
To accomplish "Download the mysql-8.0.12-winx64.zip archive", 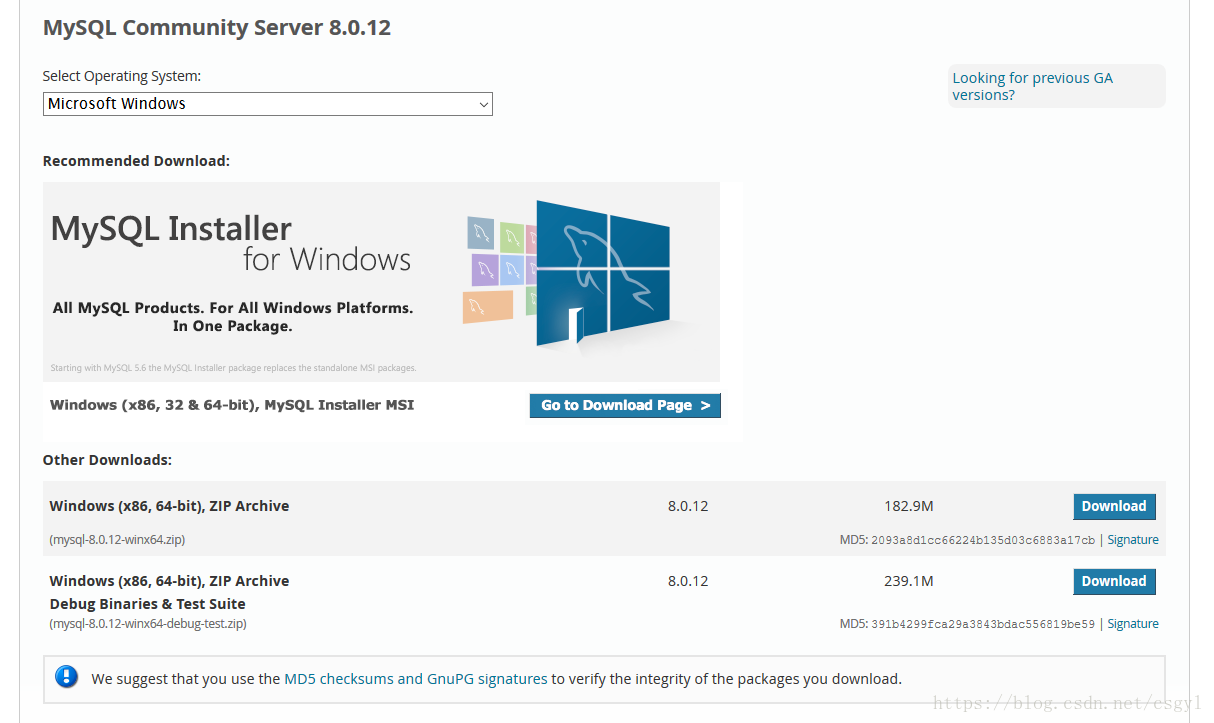I will coord(1114,506).
